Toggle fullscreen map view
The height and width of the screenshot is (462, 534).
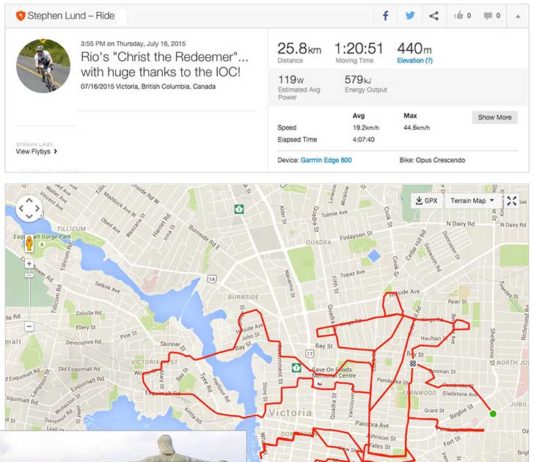click(511, 201)
